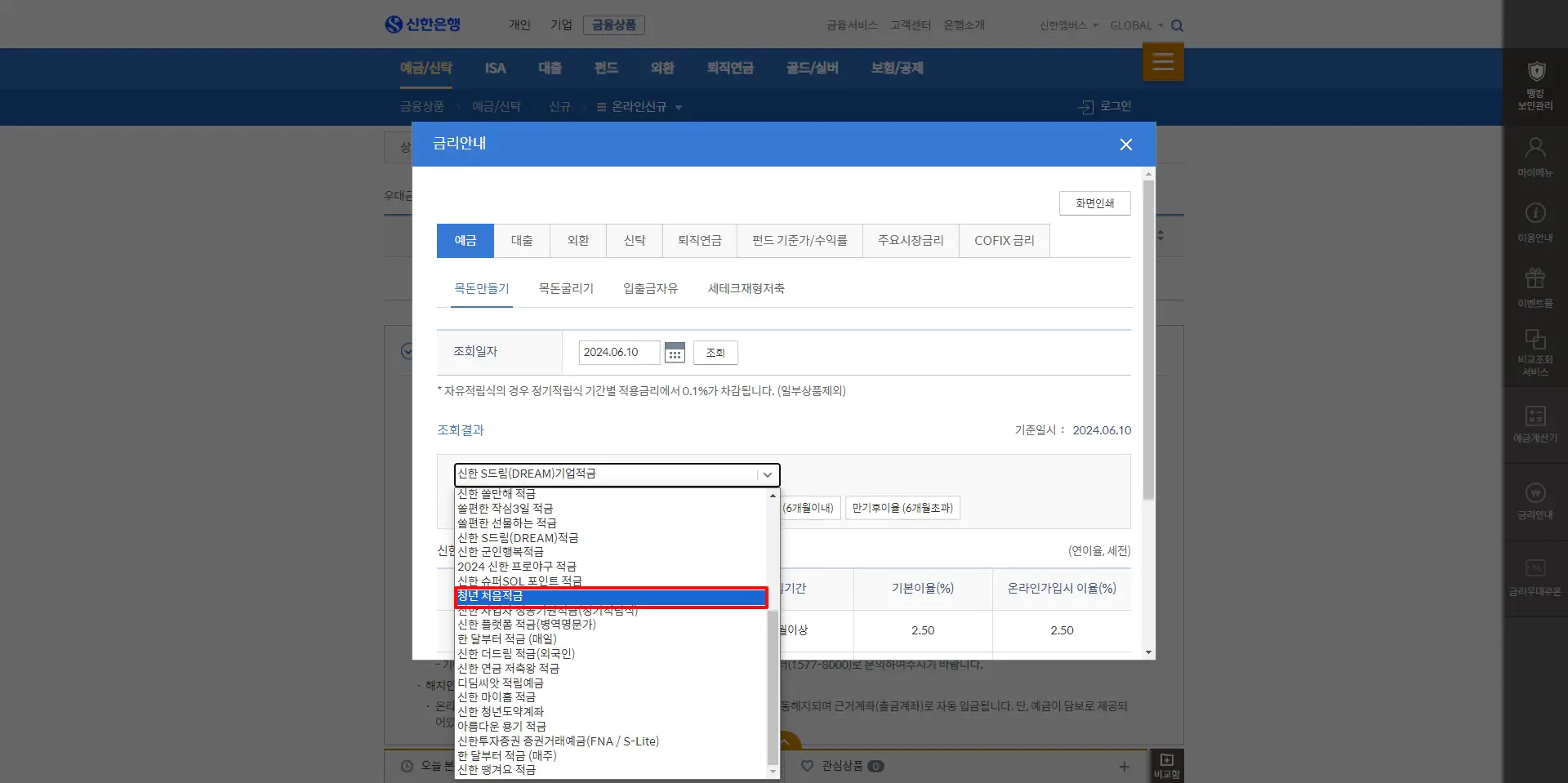This screenshot has width=1568, height=783.
Task: Click the Shinhan Bank logo
Action: tap(422, 24)
